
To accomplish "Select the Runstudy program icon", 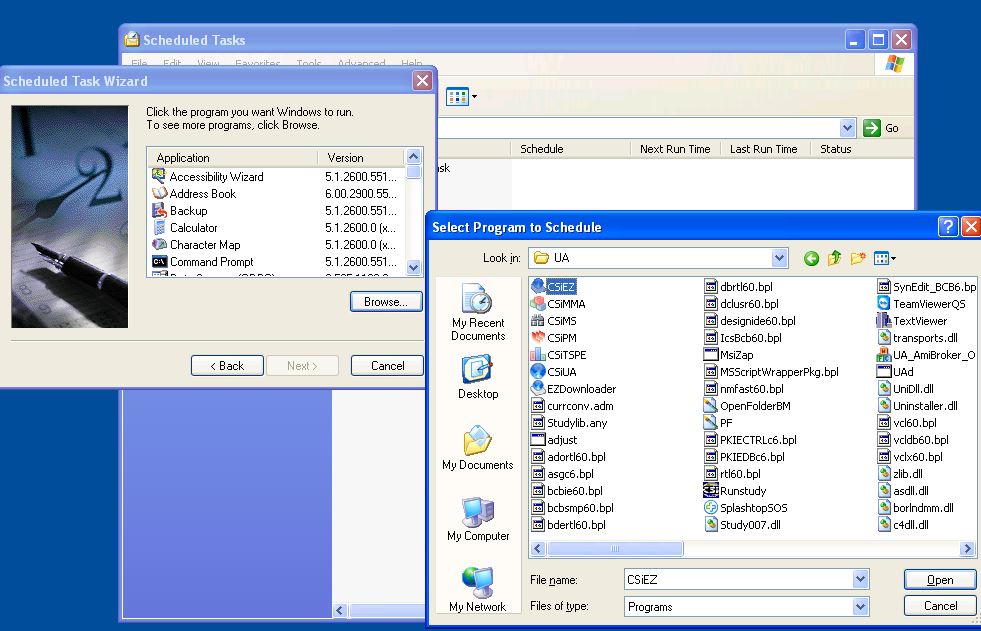I will [x=711, y=491].
